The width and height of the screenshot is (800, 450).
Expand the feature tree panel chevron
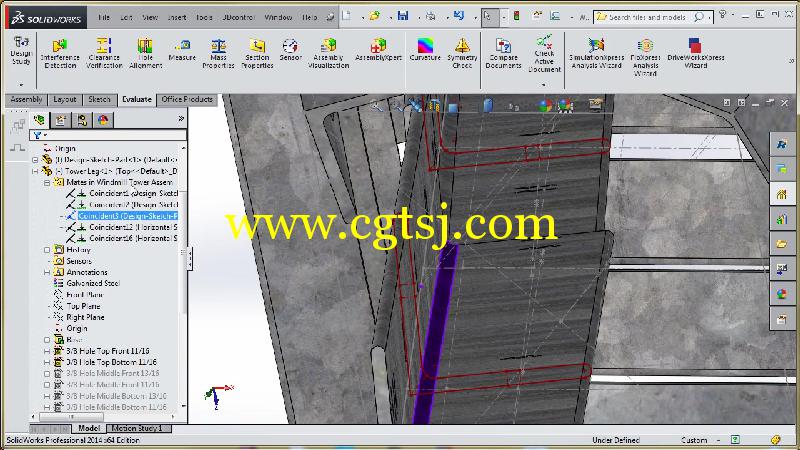pos(181,118)
